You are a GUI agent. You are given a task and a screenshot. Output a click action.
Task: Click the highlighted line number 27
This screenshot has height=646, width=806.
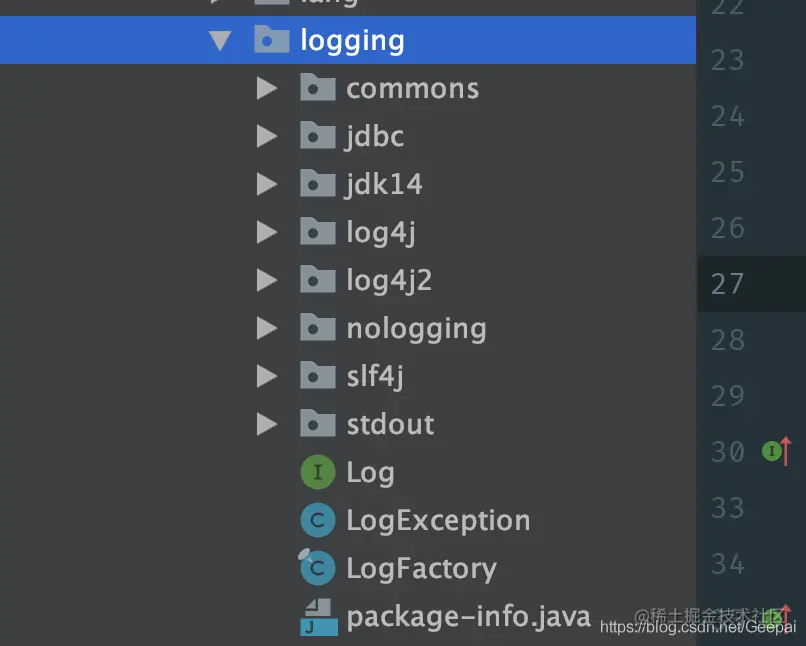pyautogui.click(x=727, y=284)
